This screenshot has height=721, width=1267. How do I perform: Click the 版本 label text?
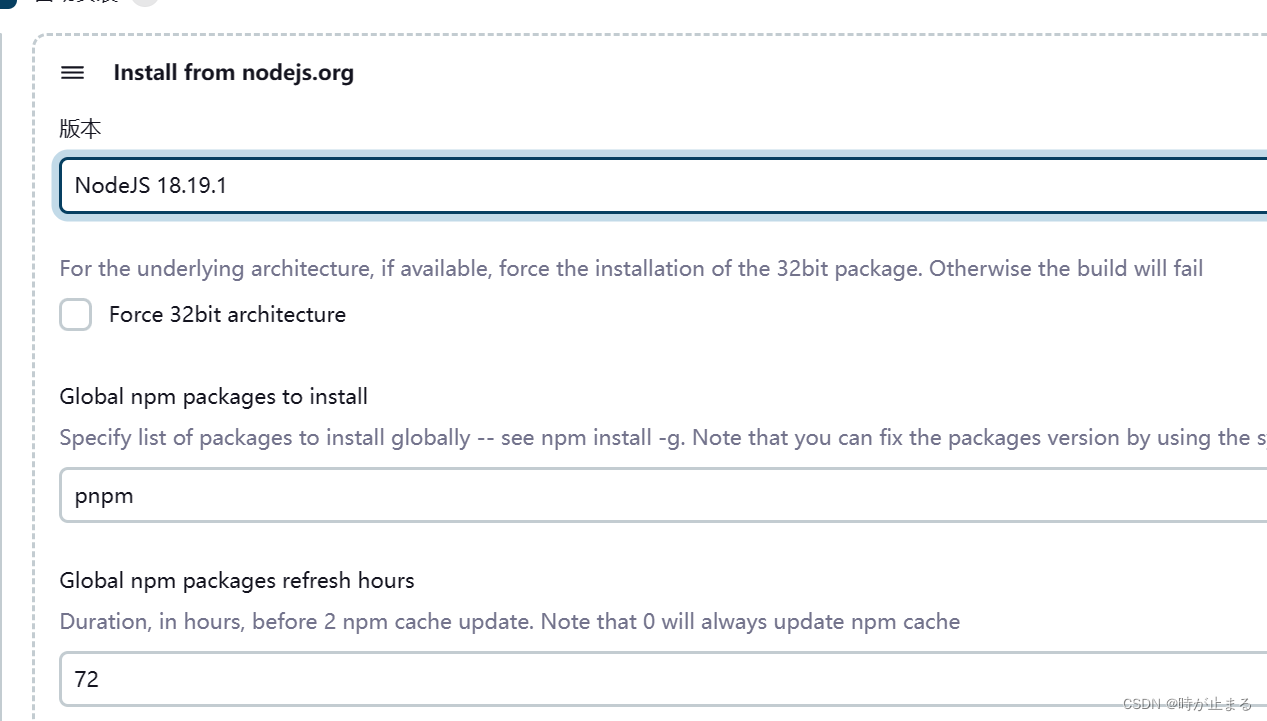pos(80,129)
